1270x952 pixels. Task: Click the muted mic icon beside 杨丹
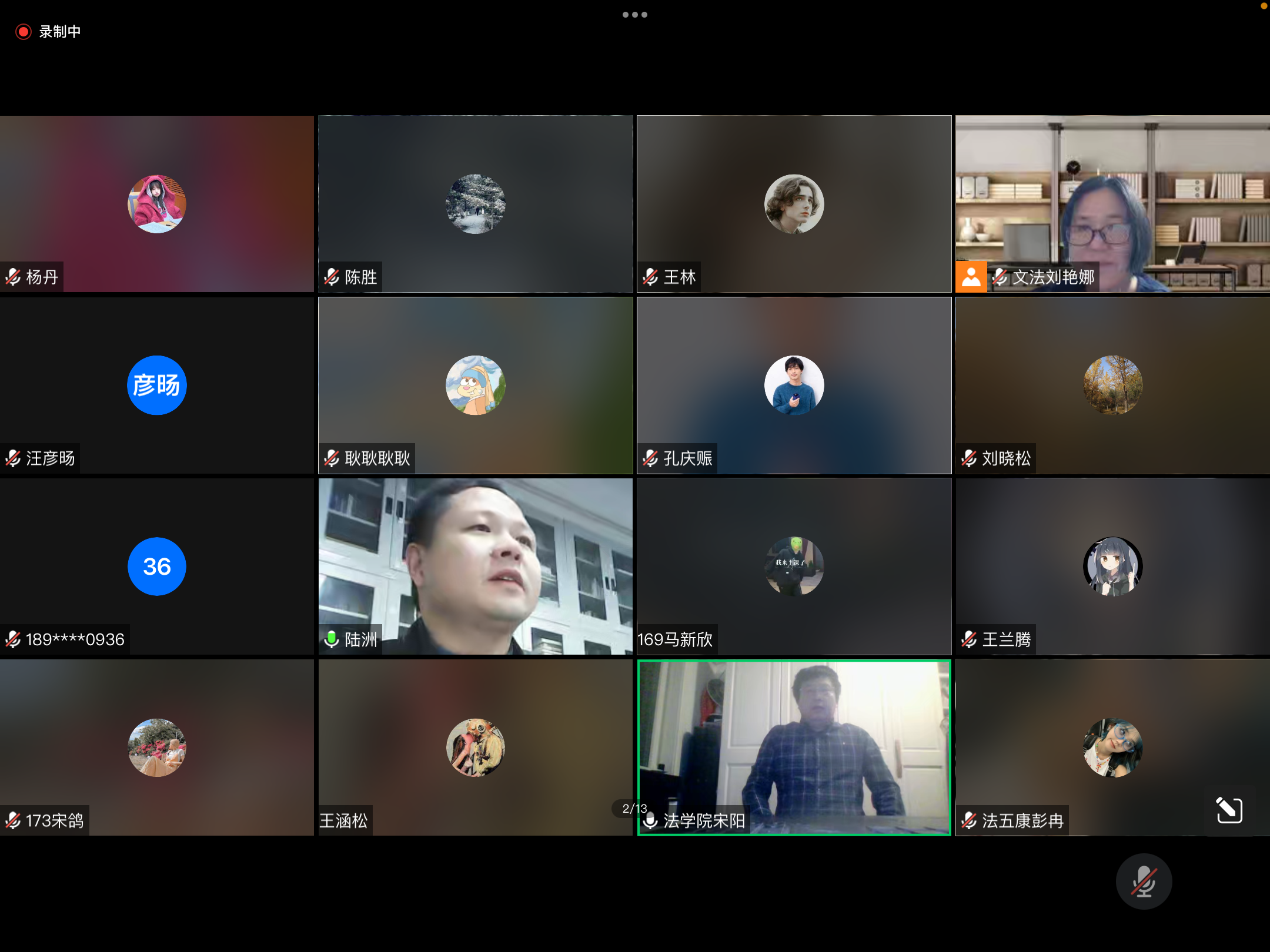pyautogui.click(x=13, y=277)
